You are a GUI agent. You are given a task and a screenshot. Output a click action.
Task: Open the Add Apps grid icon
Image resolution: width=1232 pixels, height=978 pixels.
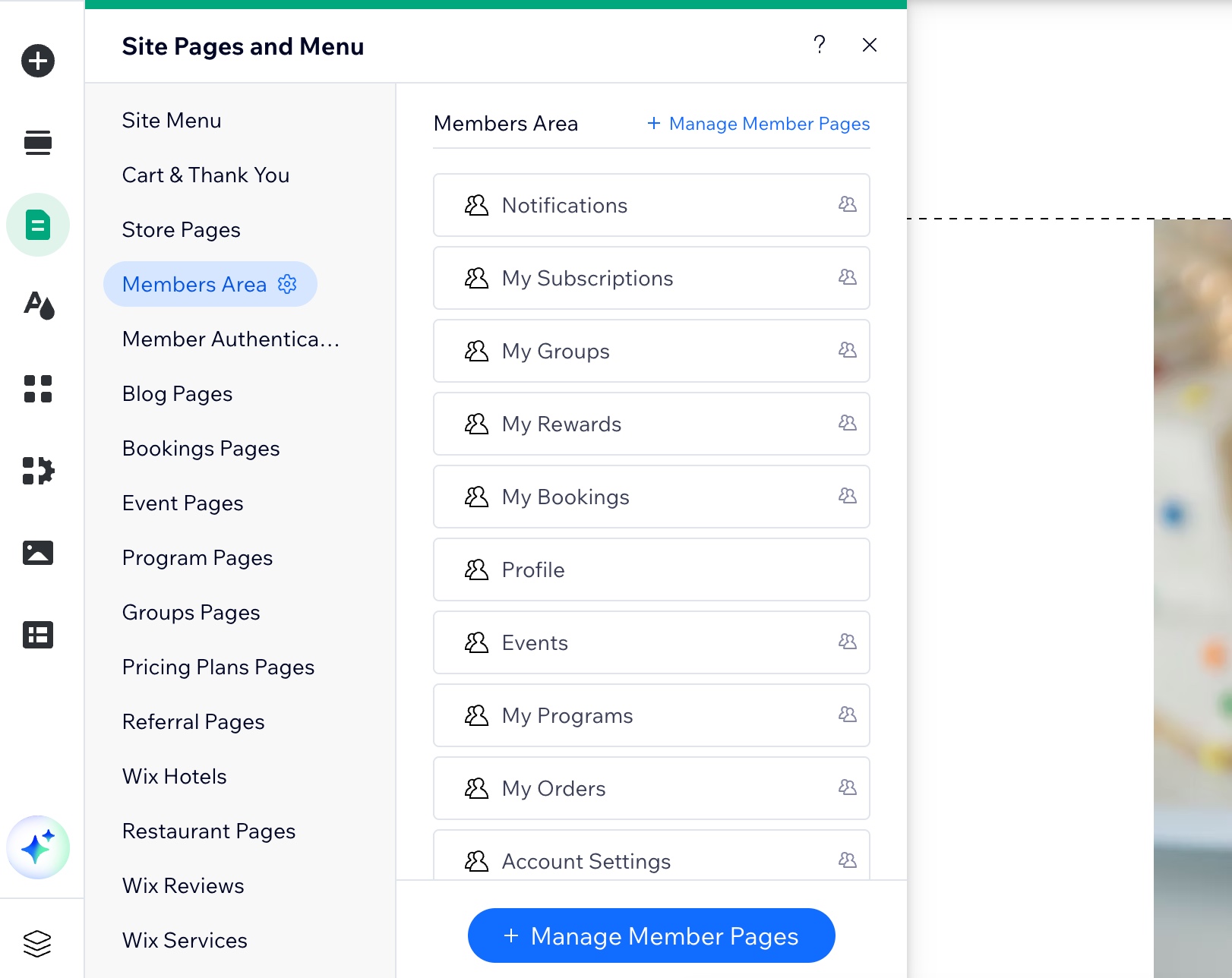[x=38, y=389]
